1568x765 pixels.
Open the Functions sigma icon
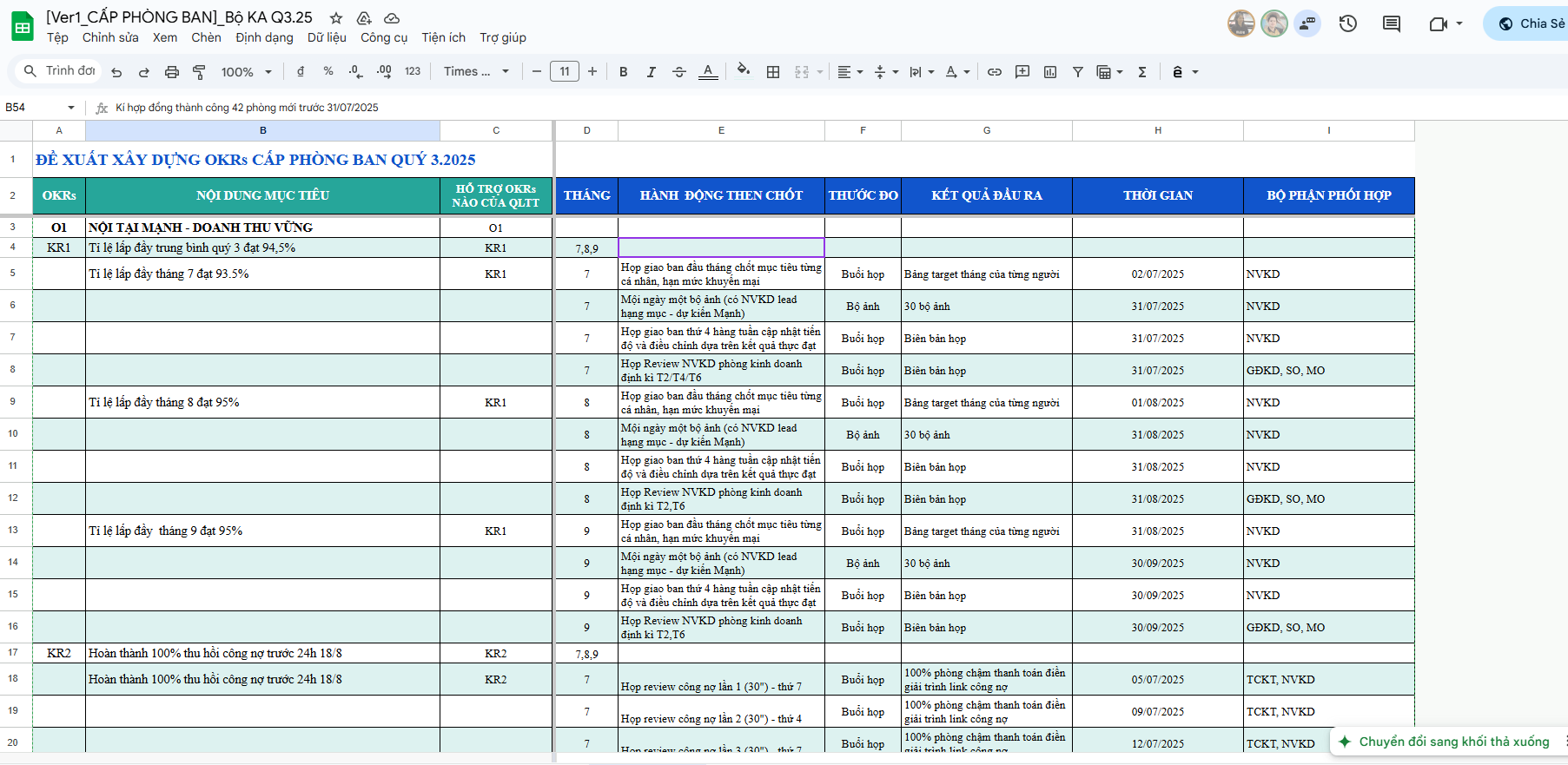[x=1142, y=72]
